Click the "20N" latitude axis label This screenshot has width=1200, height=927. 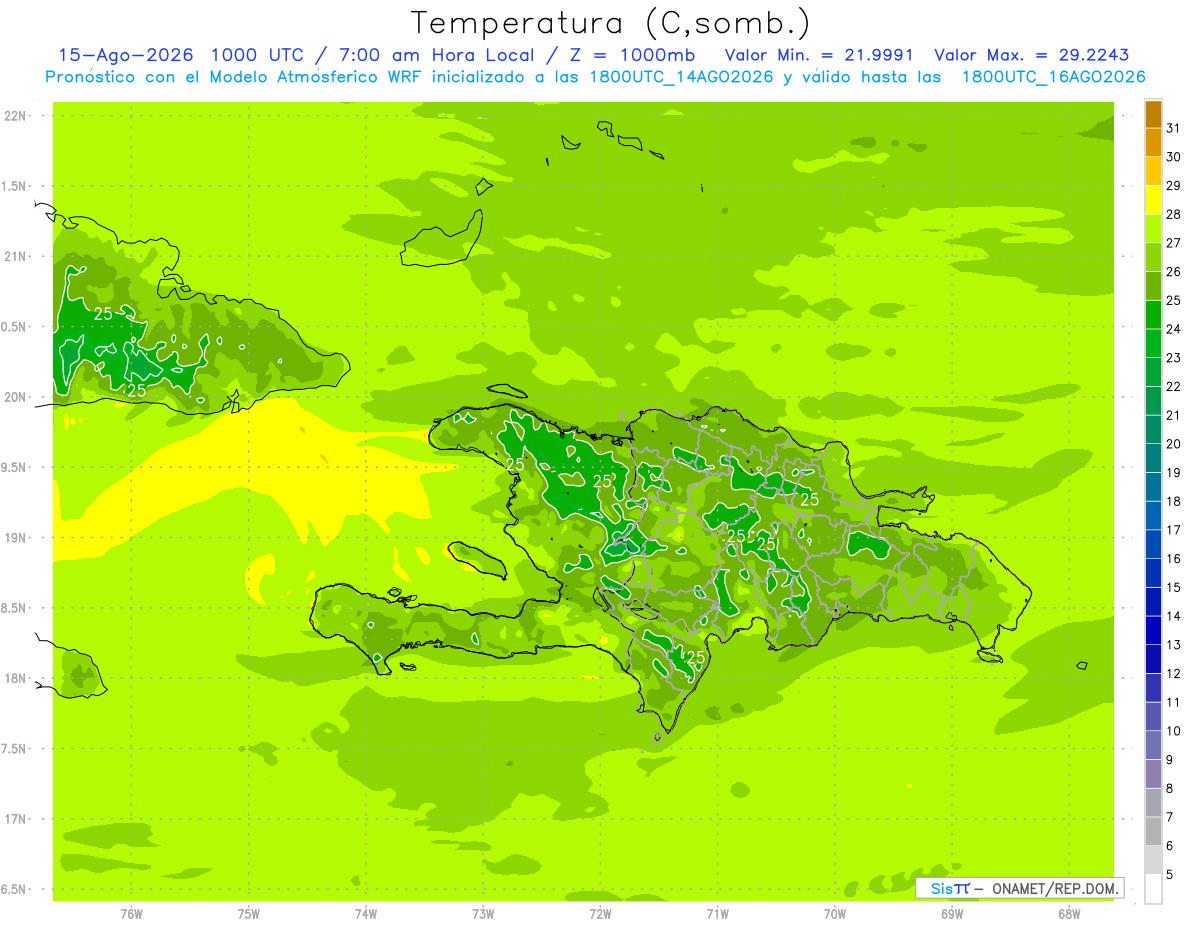[x=16, y=397]
